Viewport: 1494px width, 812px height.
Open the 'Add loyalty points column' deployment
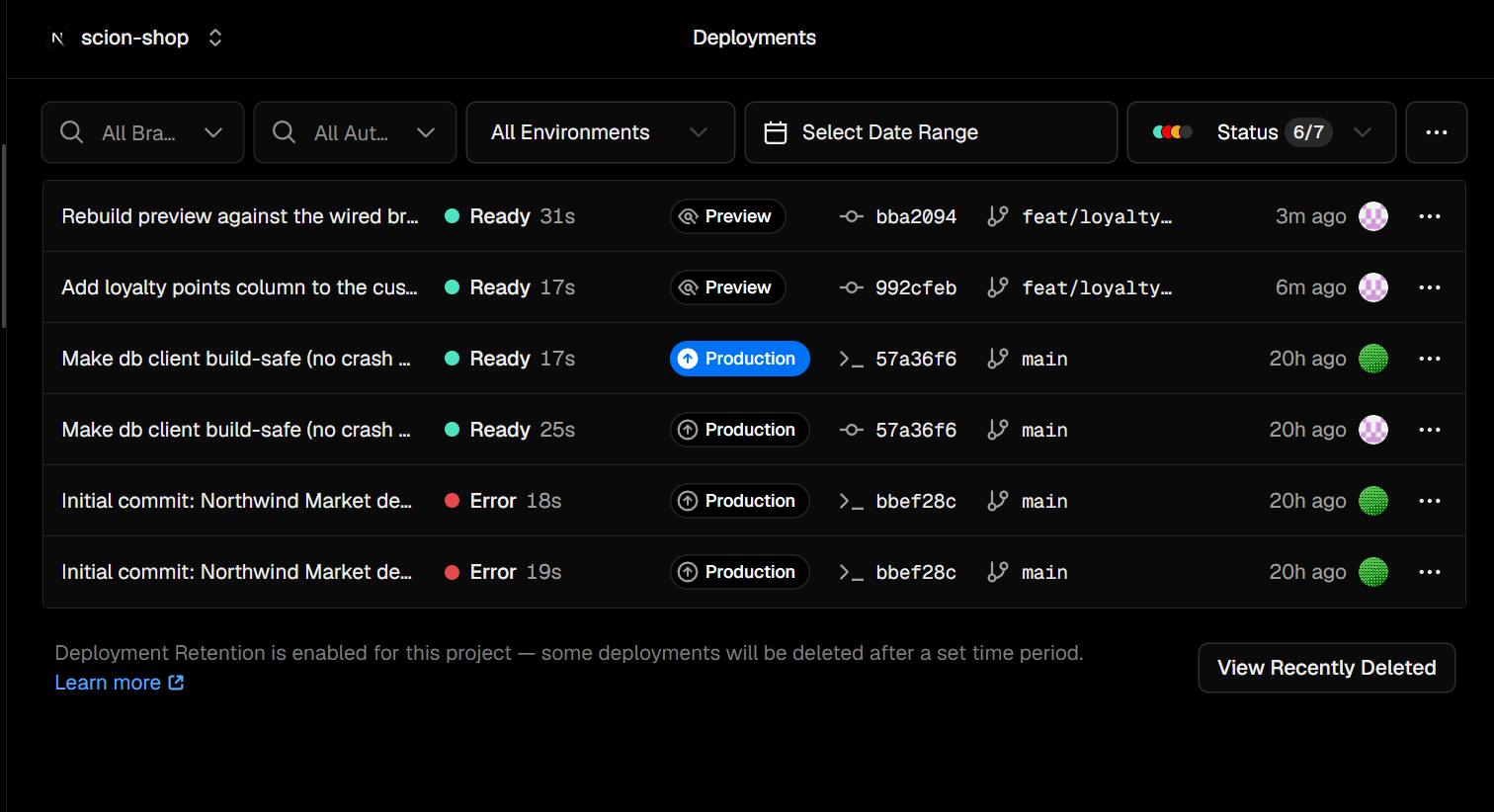(239, 287)
